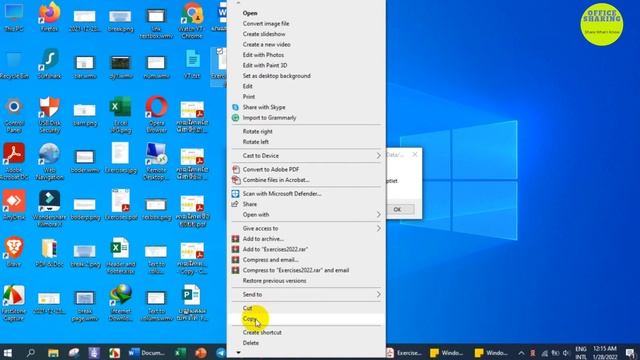Switch to first Windows sticky note taskbar button
The width and height of the screenshot is (640, 360).
pyautogui.click(x=447, y=353)
